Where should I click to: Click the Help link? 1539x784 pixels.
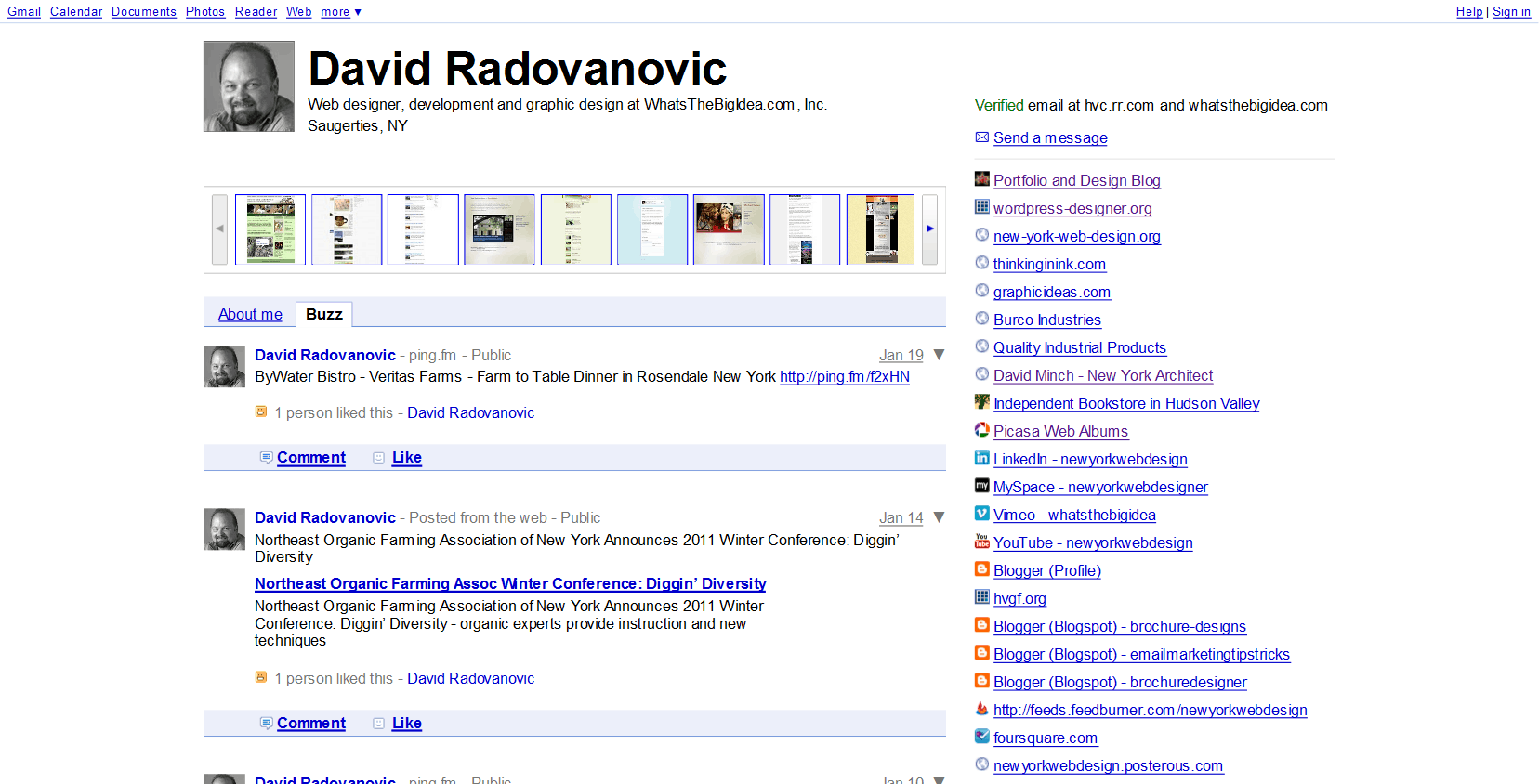pos(1469,11)
